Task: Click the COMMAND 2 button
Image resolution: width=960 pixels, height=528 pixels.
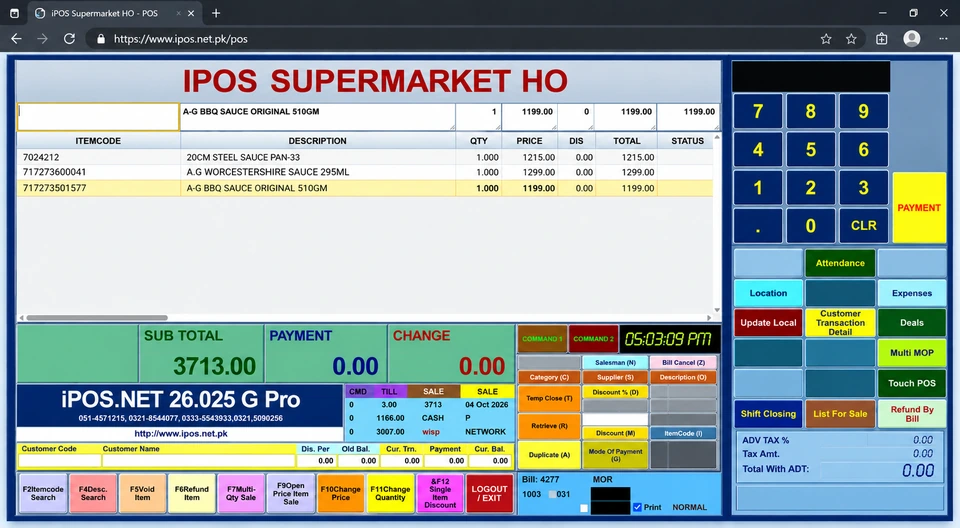Action: coord(593,339)
